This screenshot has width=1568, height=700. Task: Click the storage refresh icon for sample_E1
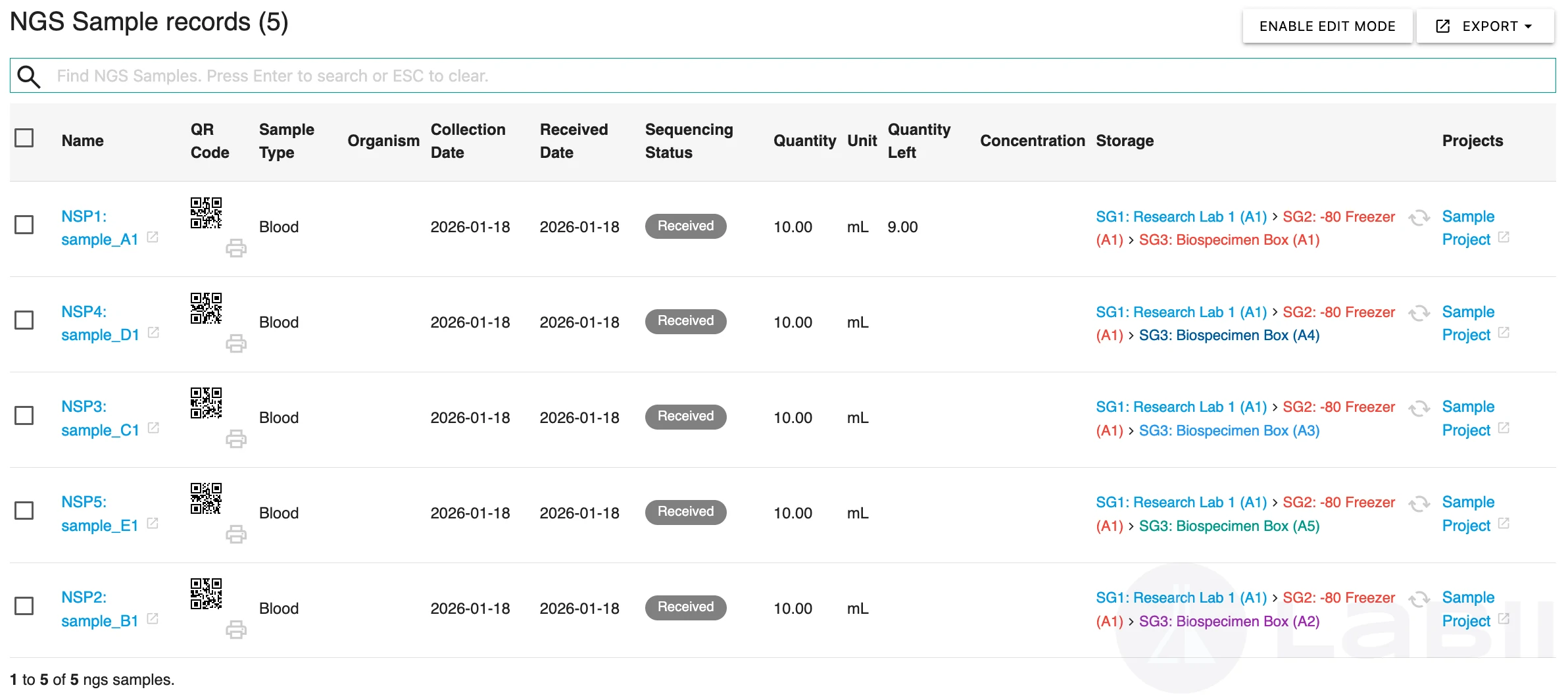point(1419,504)
